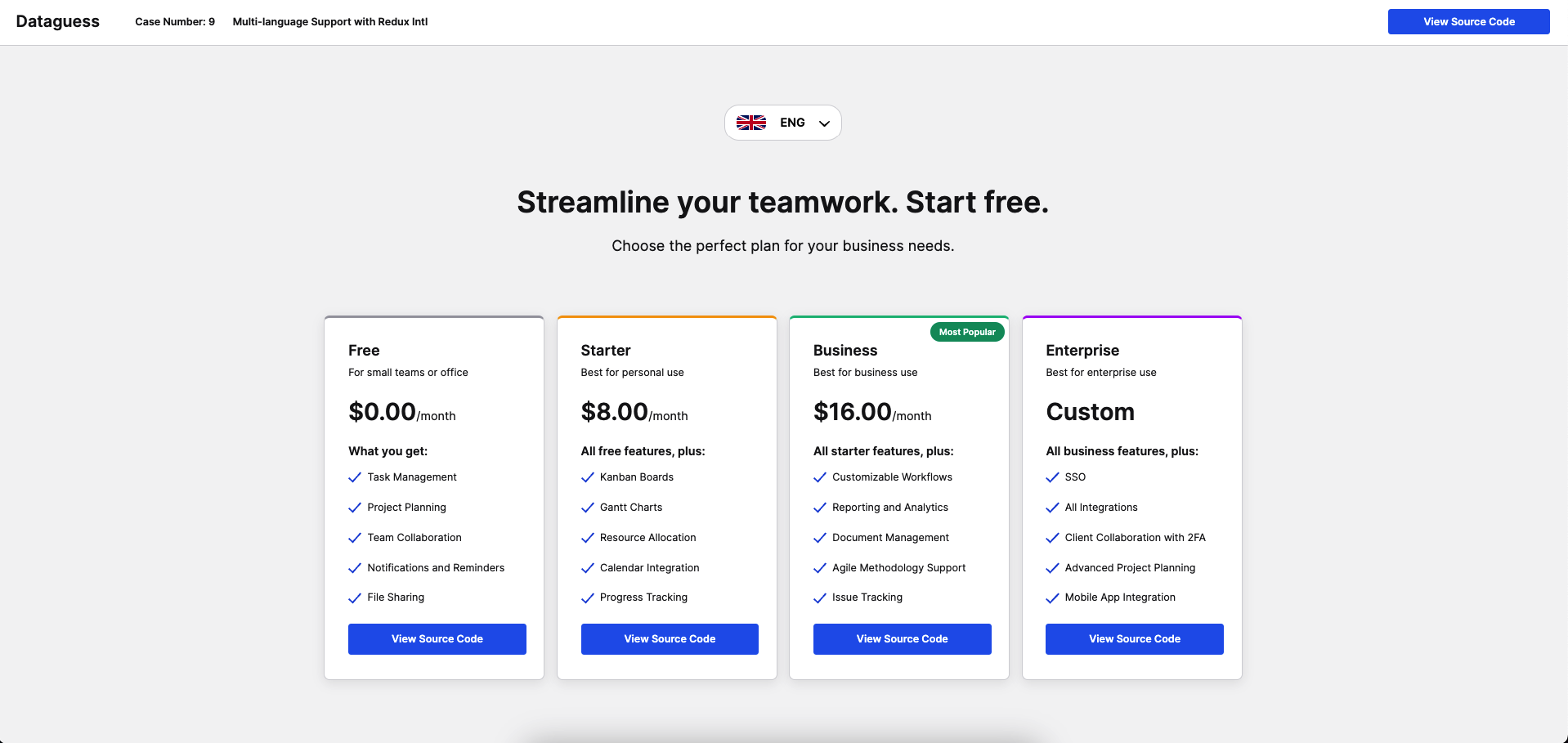1568x743 pixels.
Task: Click 'Multi-language Support with Redux Intl' text
Action: (330, 22)
